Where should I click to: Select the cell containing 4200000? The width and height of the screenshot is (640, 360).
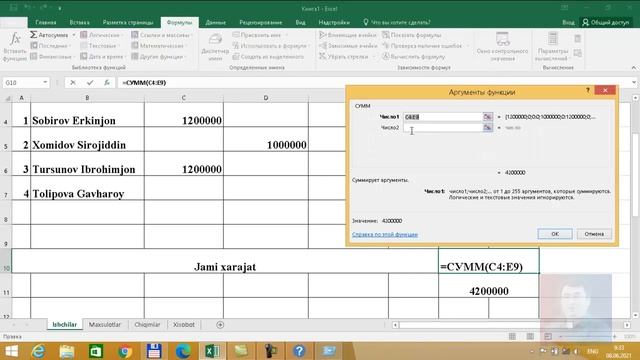pyautogui.click(x=489, y=286)
